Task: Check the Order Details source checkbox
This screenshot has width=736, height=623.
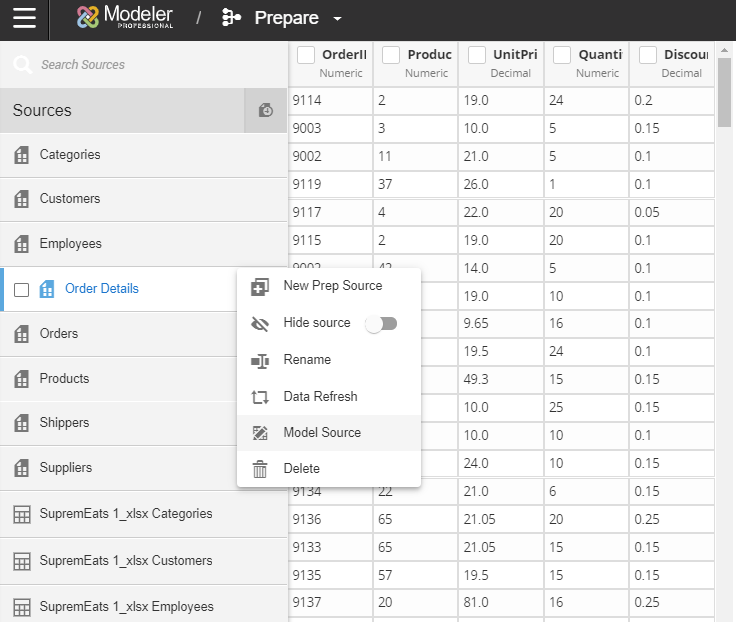Action: 21,290
